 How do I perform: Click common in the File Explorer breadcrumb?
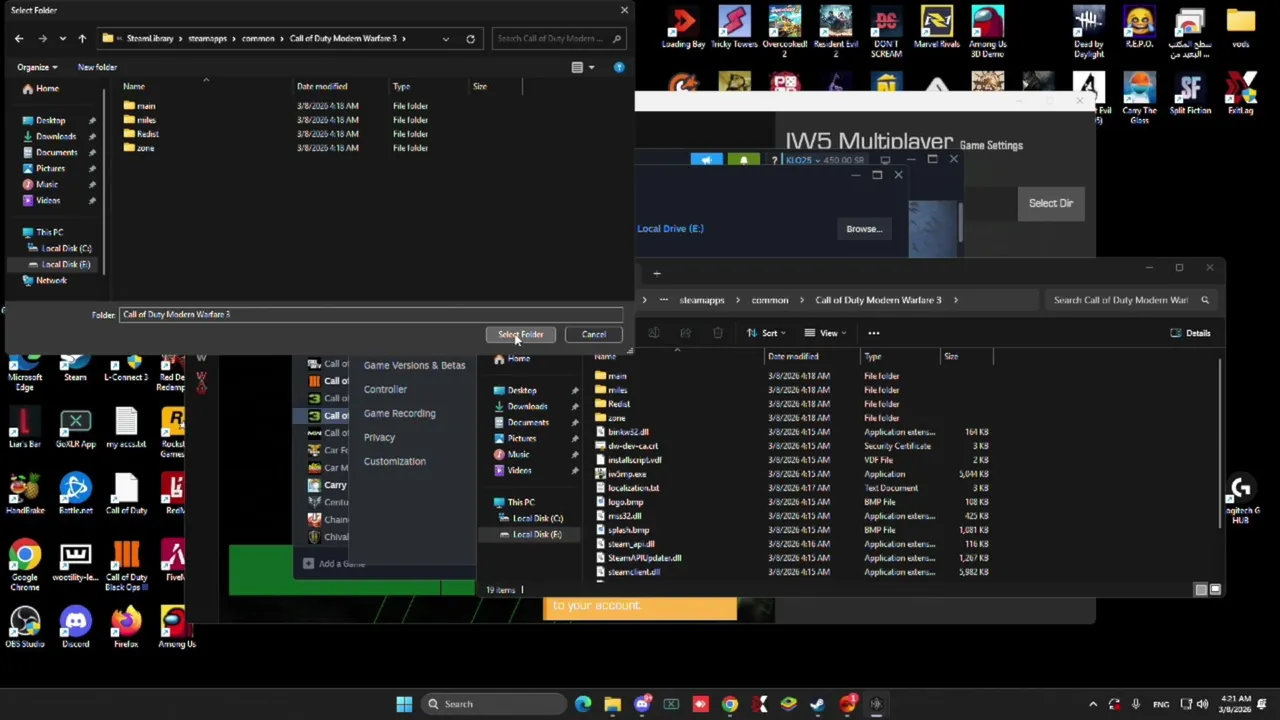tap(770, 300)
